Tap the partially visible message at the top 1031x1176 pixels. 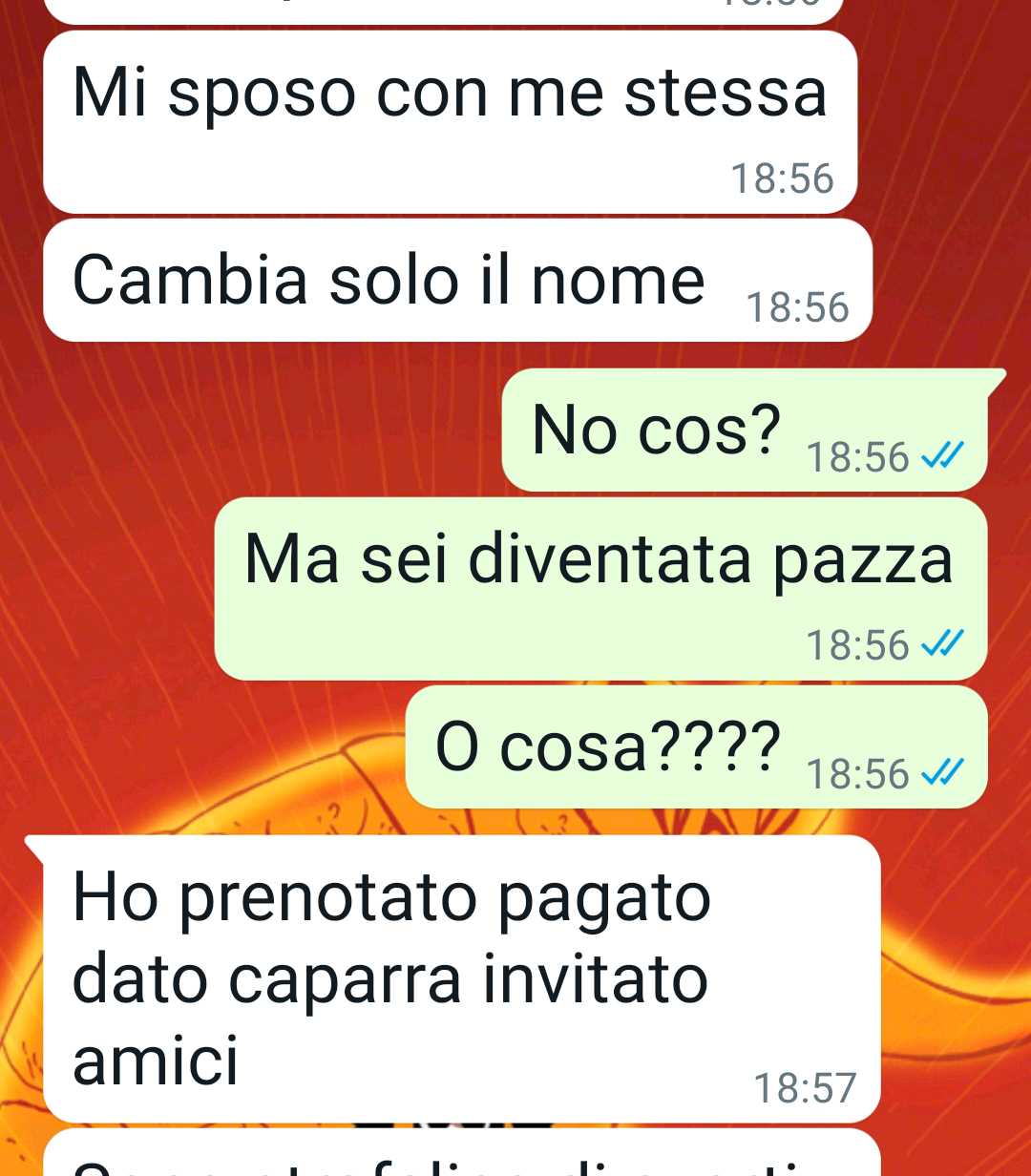pyautogui.click(x=444, y=11)
